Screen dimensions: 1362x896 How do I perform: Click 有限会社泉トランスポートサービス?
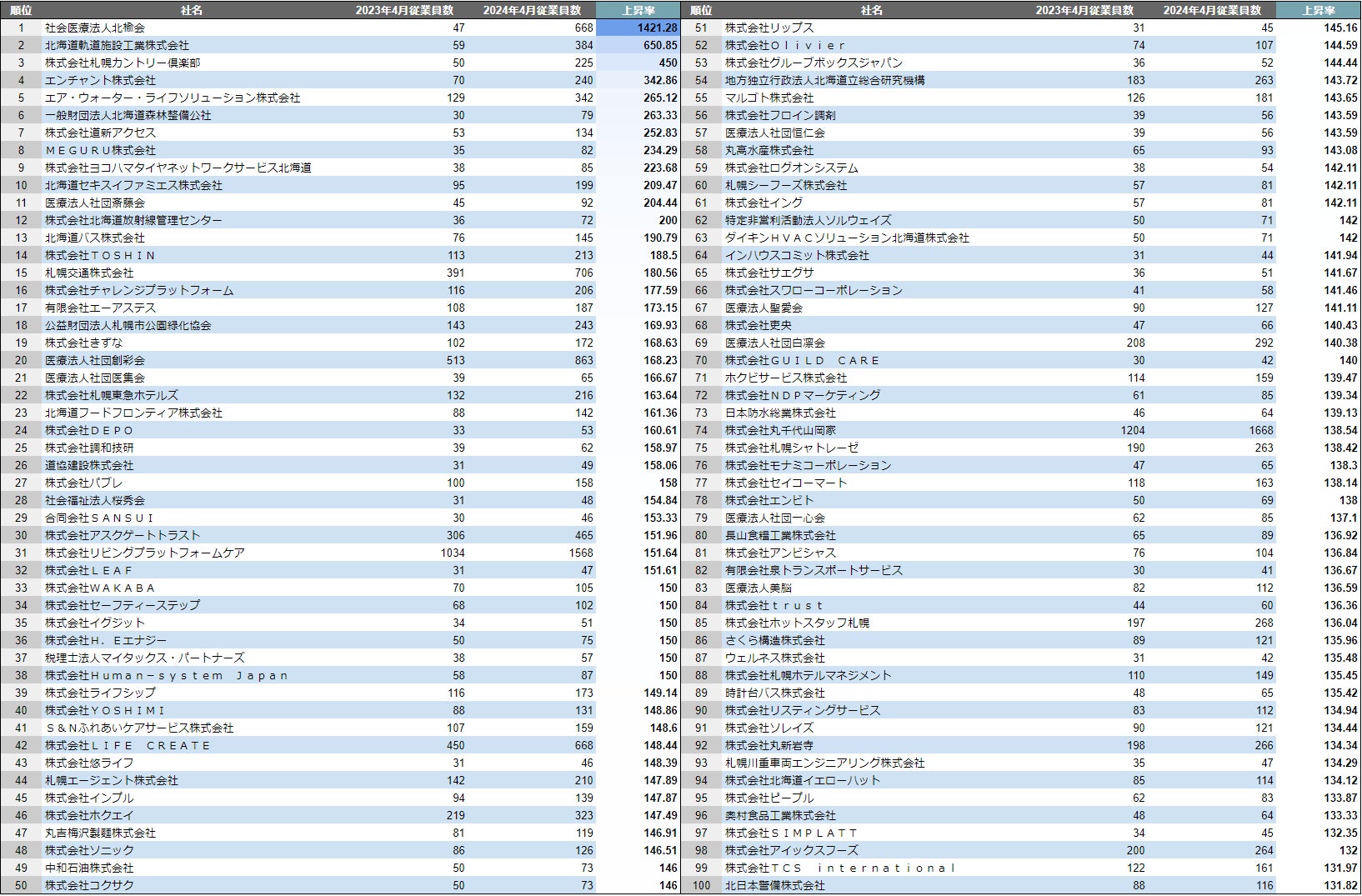coord(814,570)
